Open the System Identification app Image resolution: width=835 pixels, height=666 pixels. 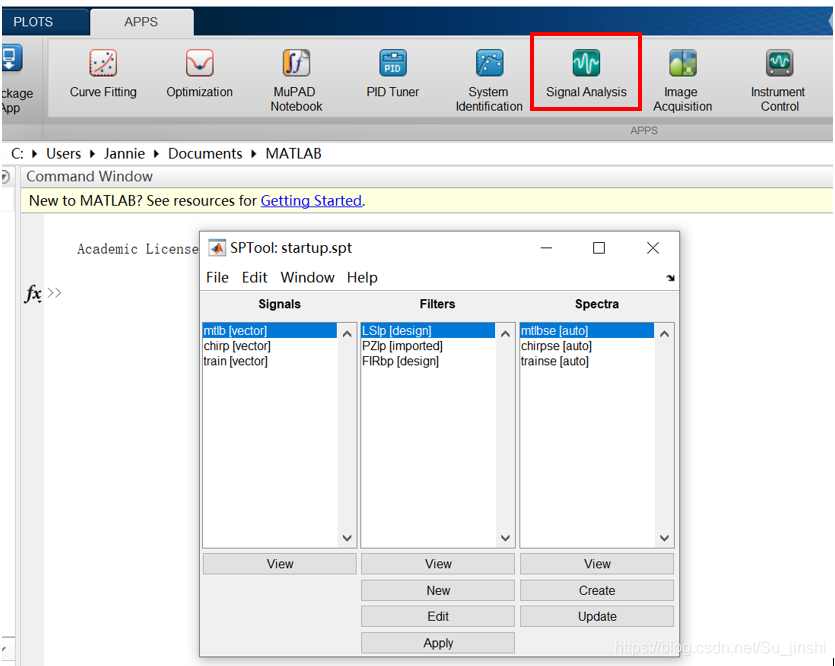point(489,81)
